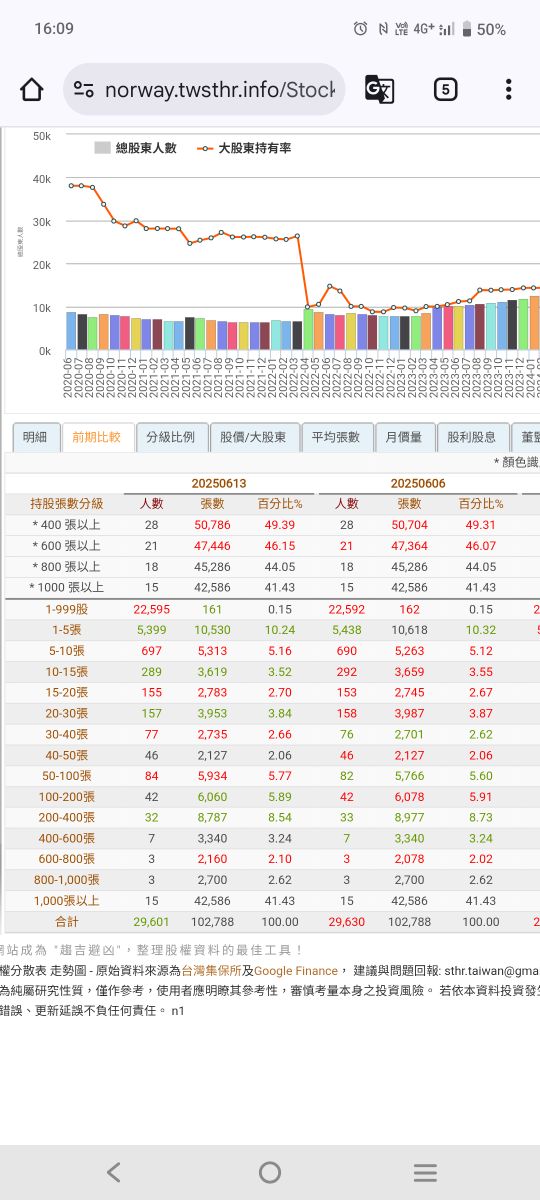
Task: Click the 22,595 count in 1-999股 row
Action: (x=151, y=609)
